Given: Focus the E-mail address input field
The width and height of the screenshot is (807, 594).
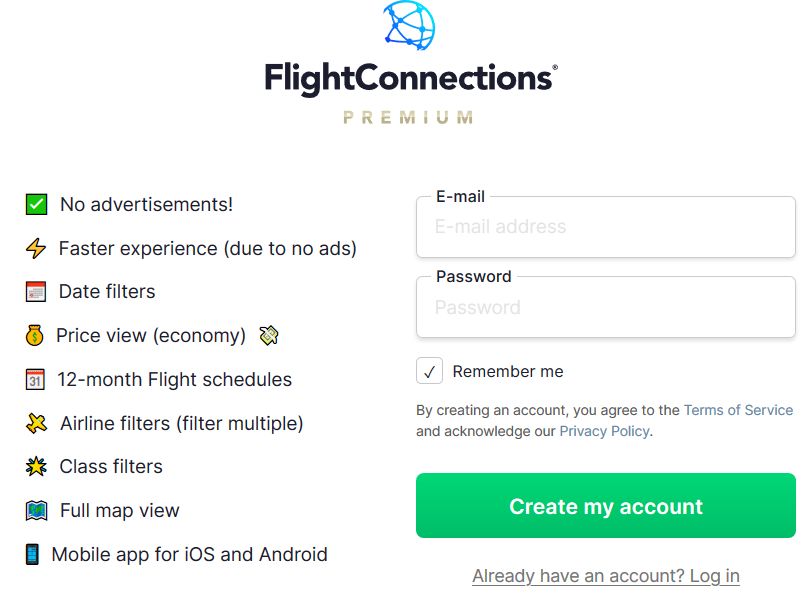Looking at the screenshot, I should point(606,227).
